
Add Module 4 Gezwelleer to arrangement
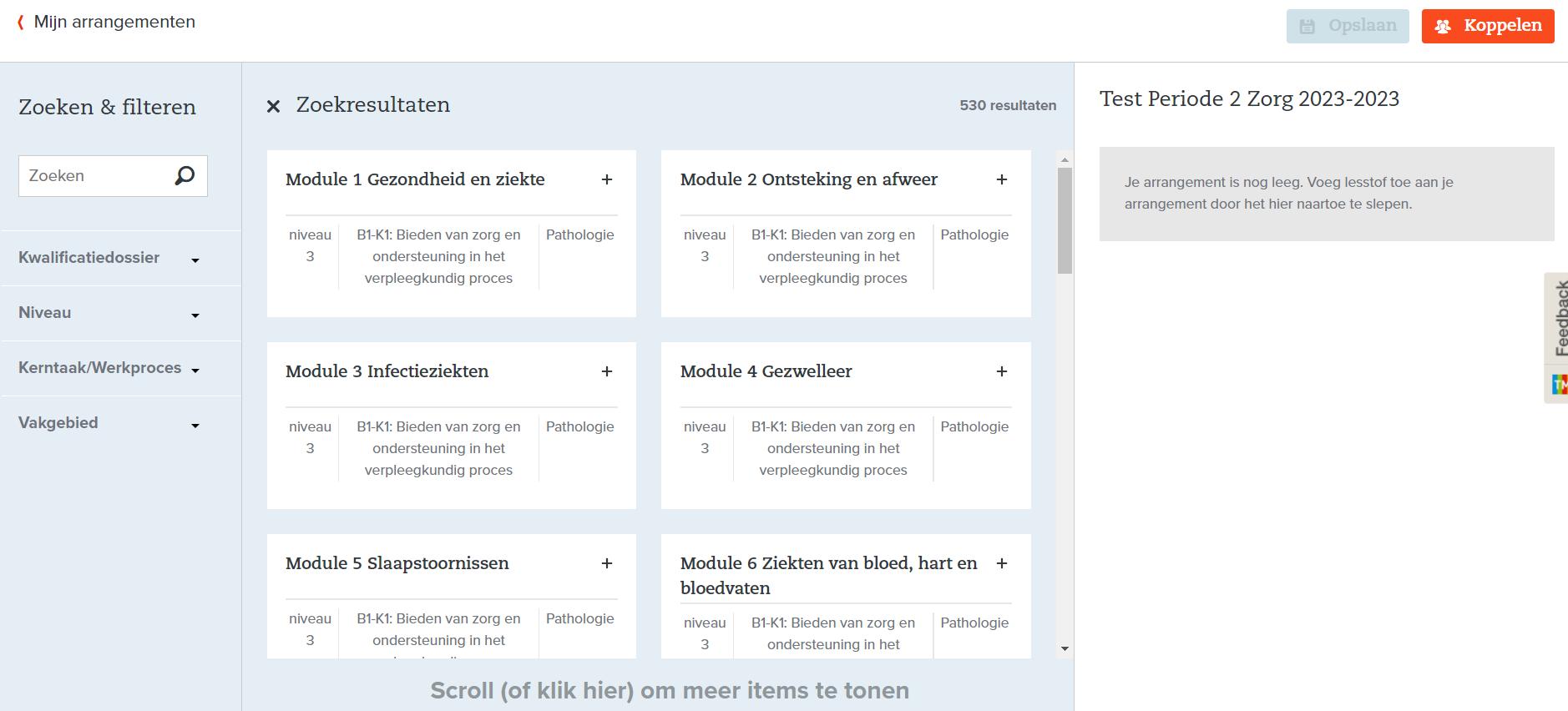(1001, 371)
